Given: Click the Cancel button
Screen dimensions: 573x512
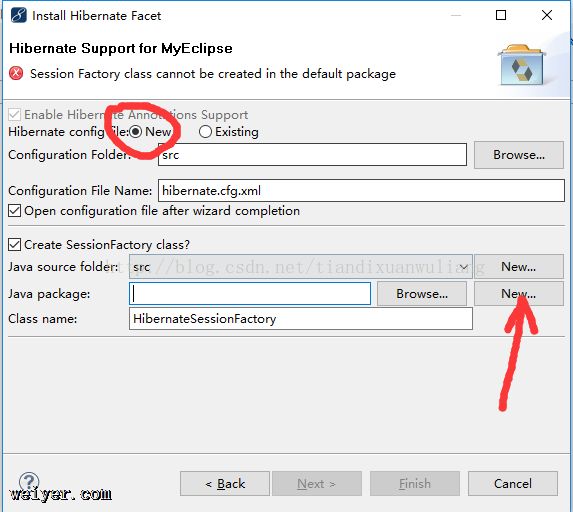Looking at the screenshot, I should (x=513, y=483).
